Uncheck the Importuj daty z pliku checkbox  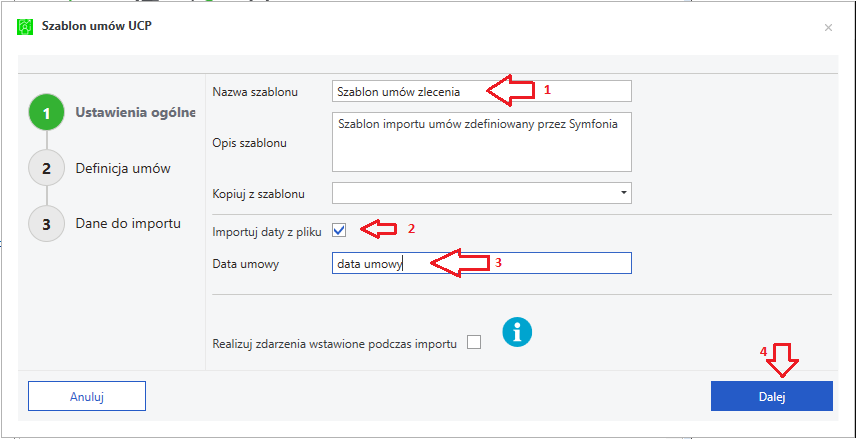point(339,230)
